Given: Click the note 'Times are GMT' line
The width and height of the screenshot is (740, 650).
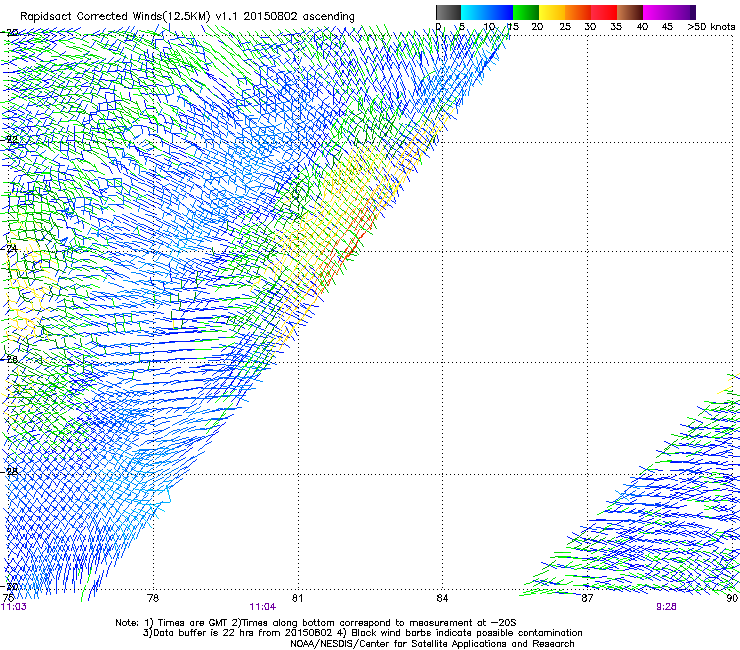Looking at the screenshot, I should (x=315, y=623).
